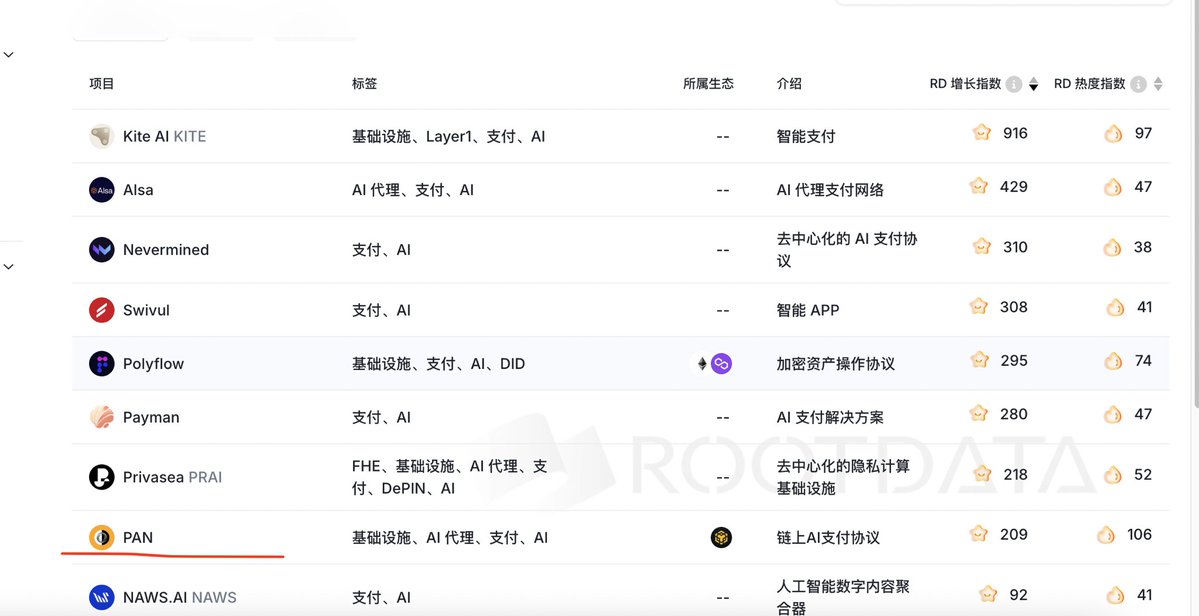The height and width of the screenshot is (616, 1199).
Task: Open the Payman project logo
Action: click(102, 417)
